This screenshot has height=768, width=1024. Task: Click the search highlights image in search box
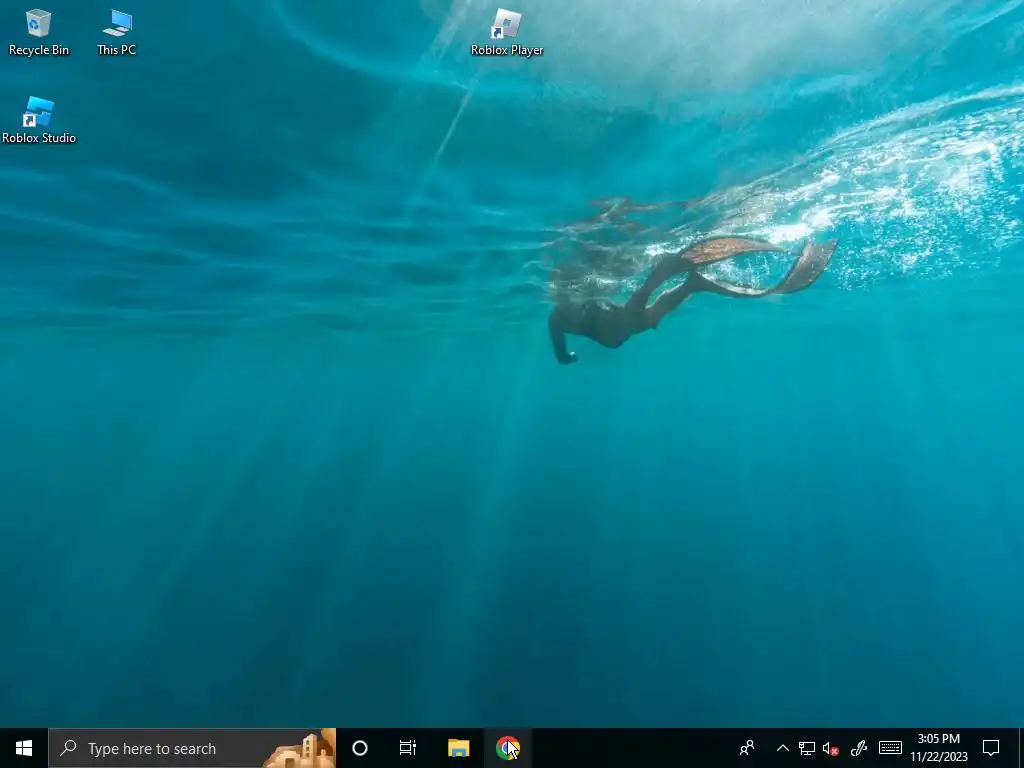[x=300, y=748]
